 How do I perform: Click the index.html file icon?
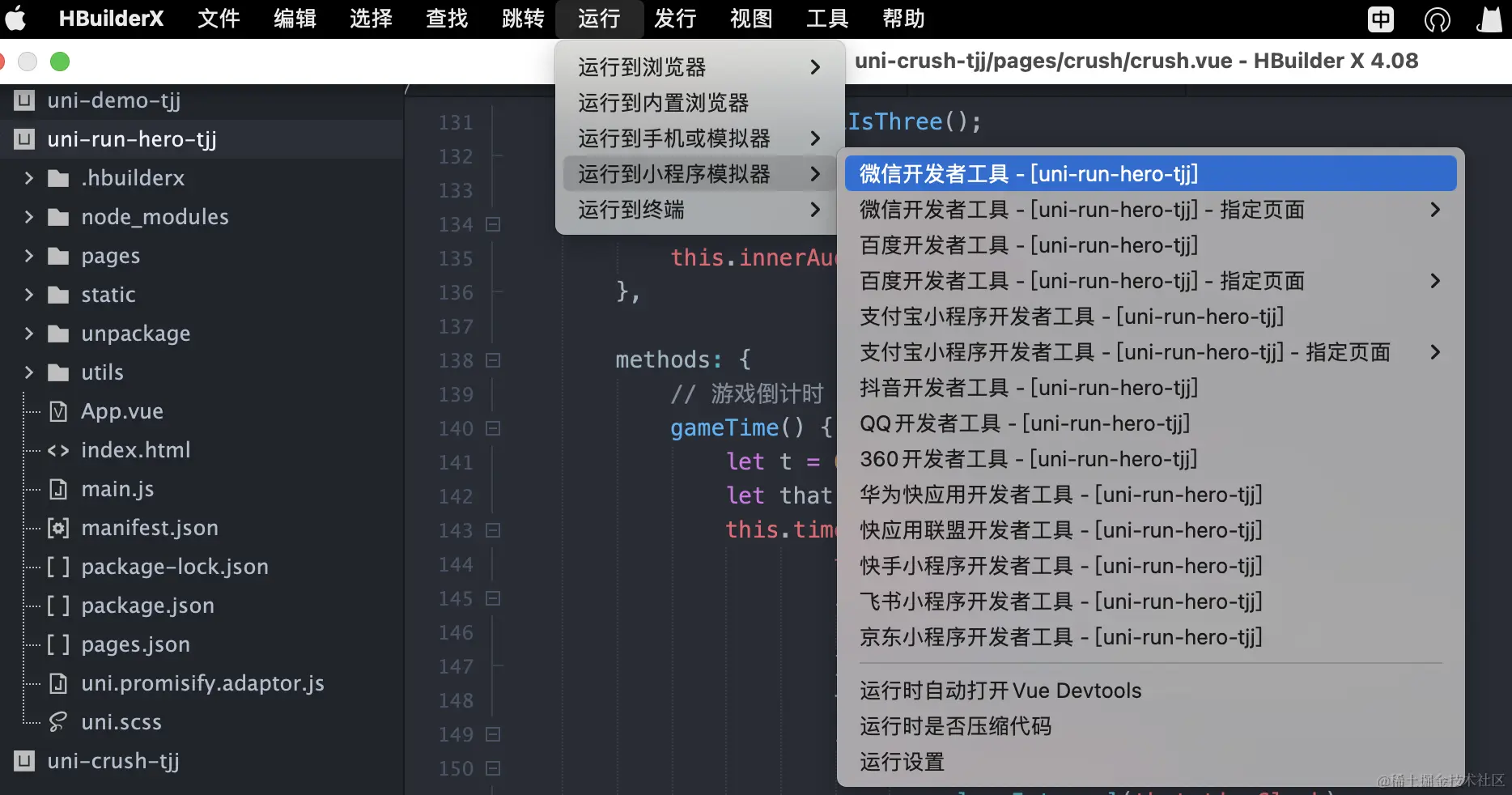[x=58, y=450]
